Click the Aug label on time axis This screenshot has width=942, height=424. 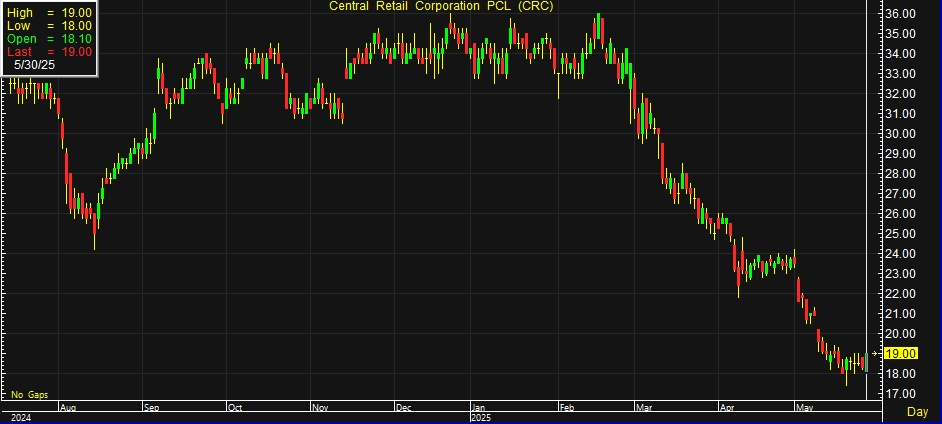coord(68,408)
